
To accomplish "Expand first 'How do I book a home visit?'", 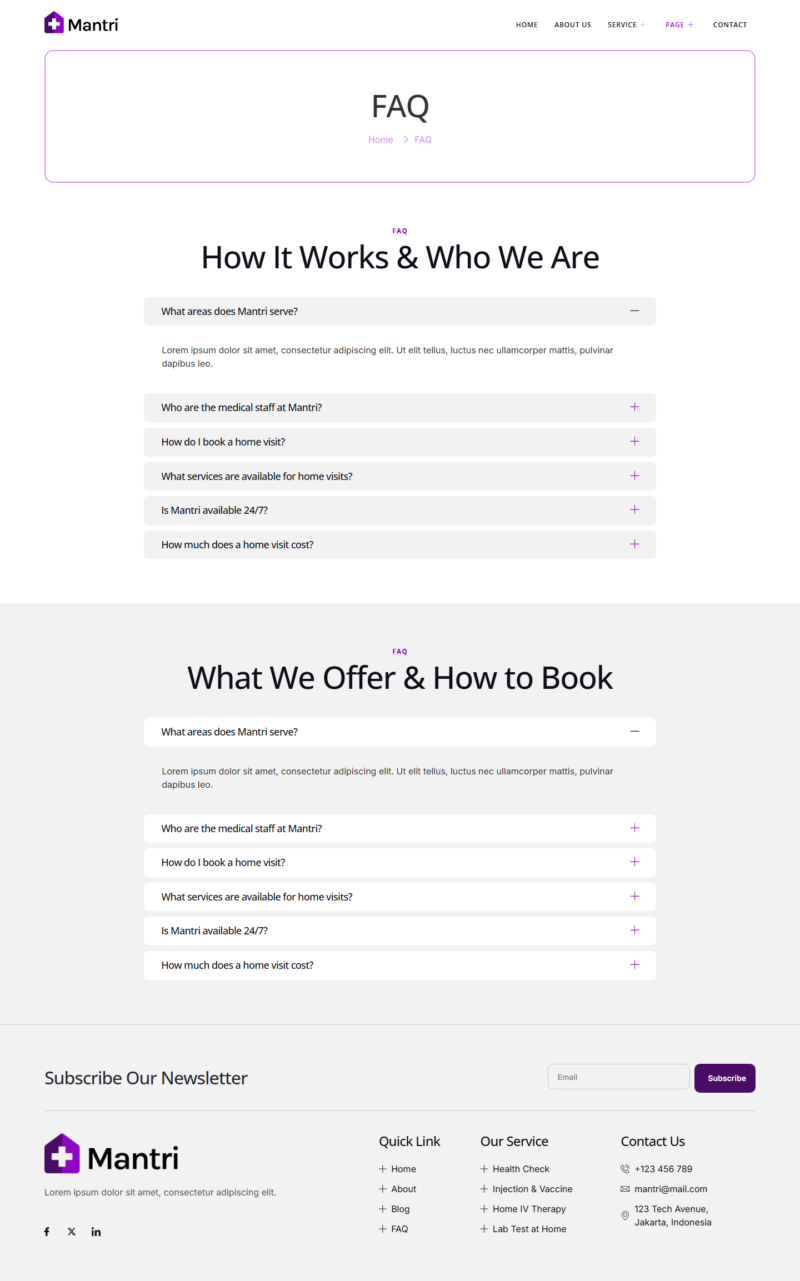I will [399, 442].
